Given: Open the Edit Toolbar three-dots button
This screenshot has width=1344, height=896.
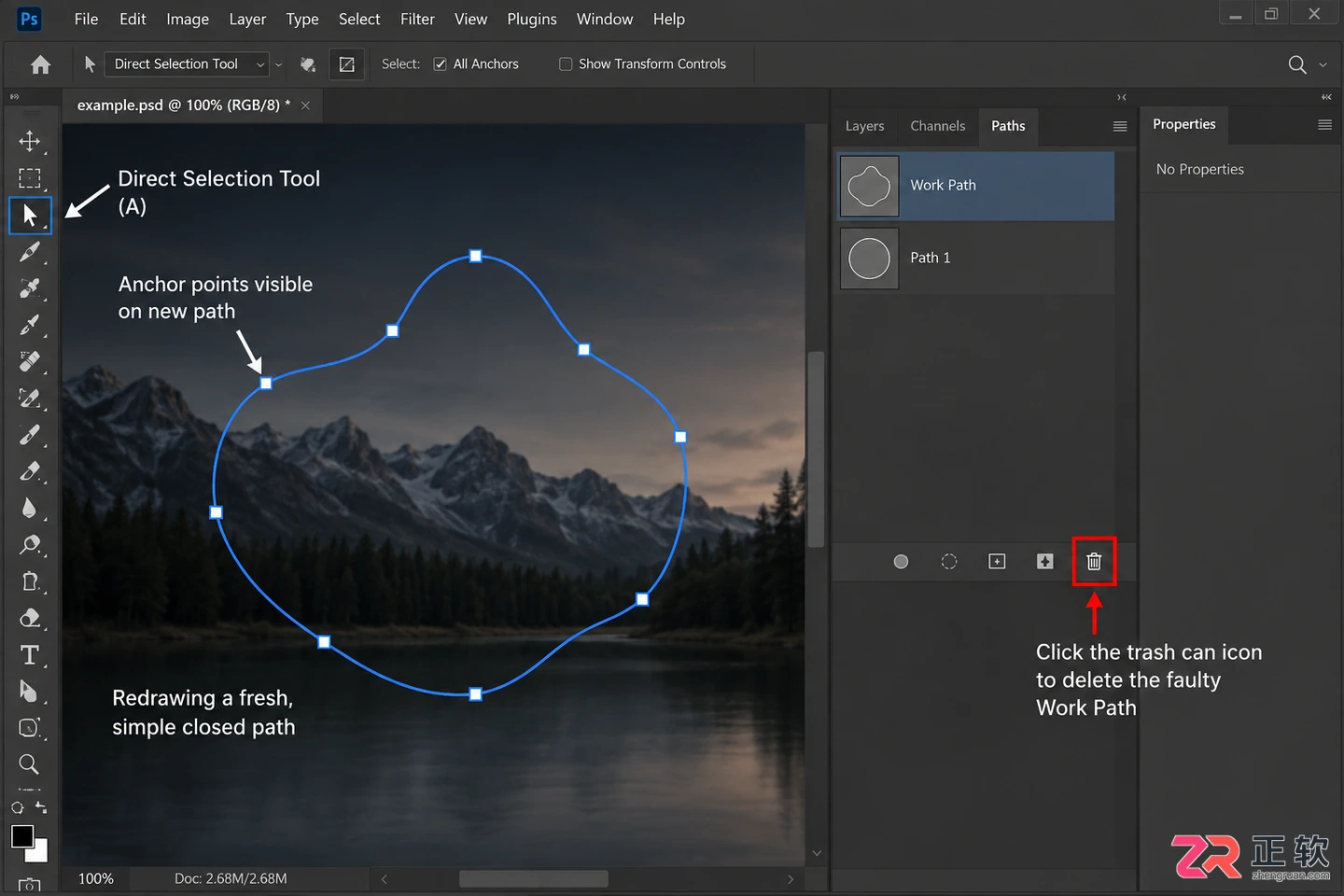Looking at the screenshot, I should click(29, 790).
